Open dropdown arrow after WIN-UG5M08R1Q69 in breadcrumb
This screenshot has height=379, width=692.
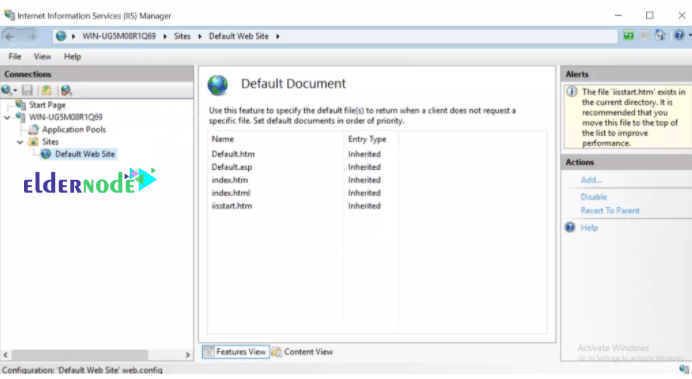(x=165, y=36)
